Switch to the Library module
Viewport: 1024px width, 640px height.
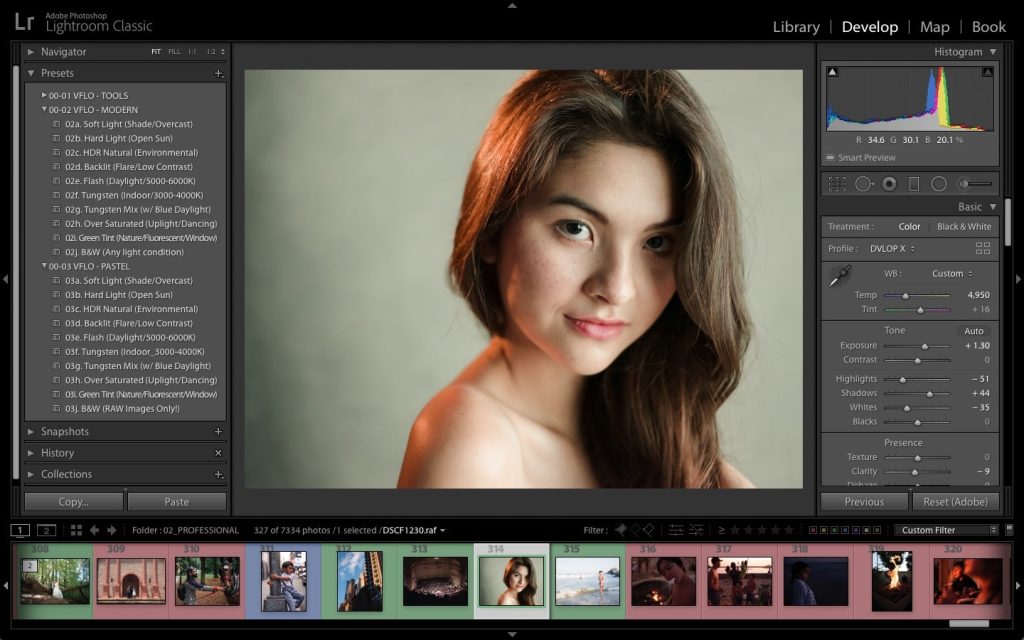coord(795,27)
